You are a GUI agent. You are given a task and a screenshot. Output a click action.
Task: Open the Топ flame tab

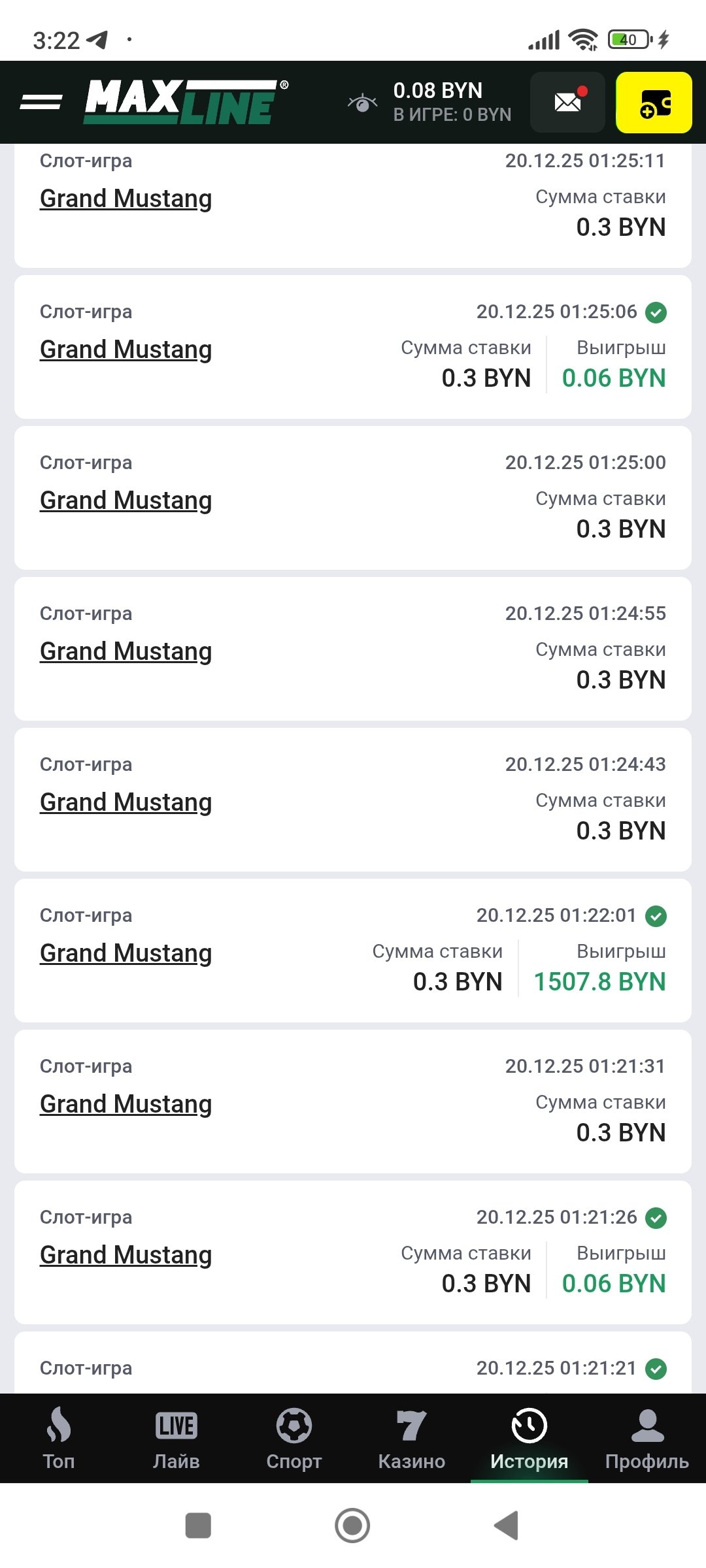(59, 1439)
